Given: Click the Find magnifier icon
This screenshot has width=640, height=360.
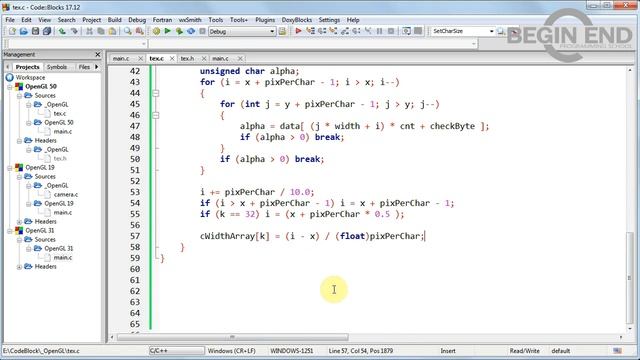Looking at the screenshot, I should (128, 31).
